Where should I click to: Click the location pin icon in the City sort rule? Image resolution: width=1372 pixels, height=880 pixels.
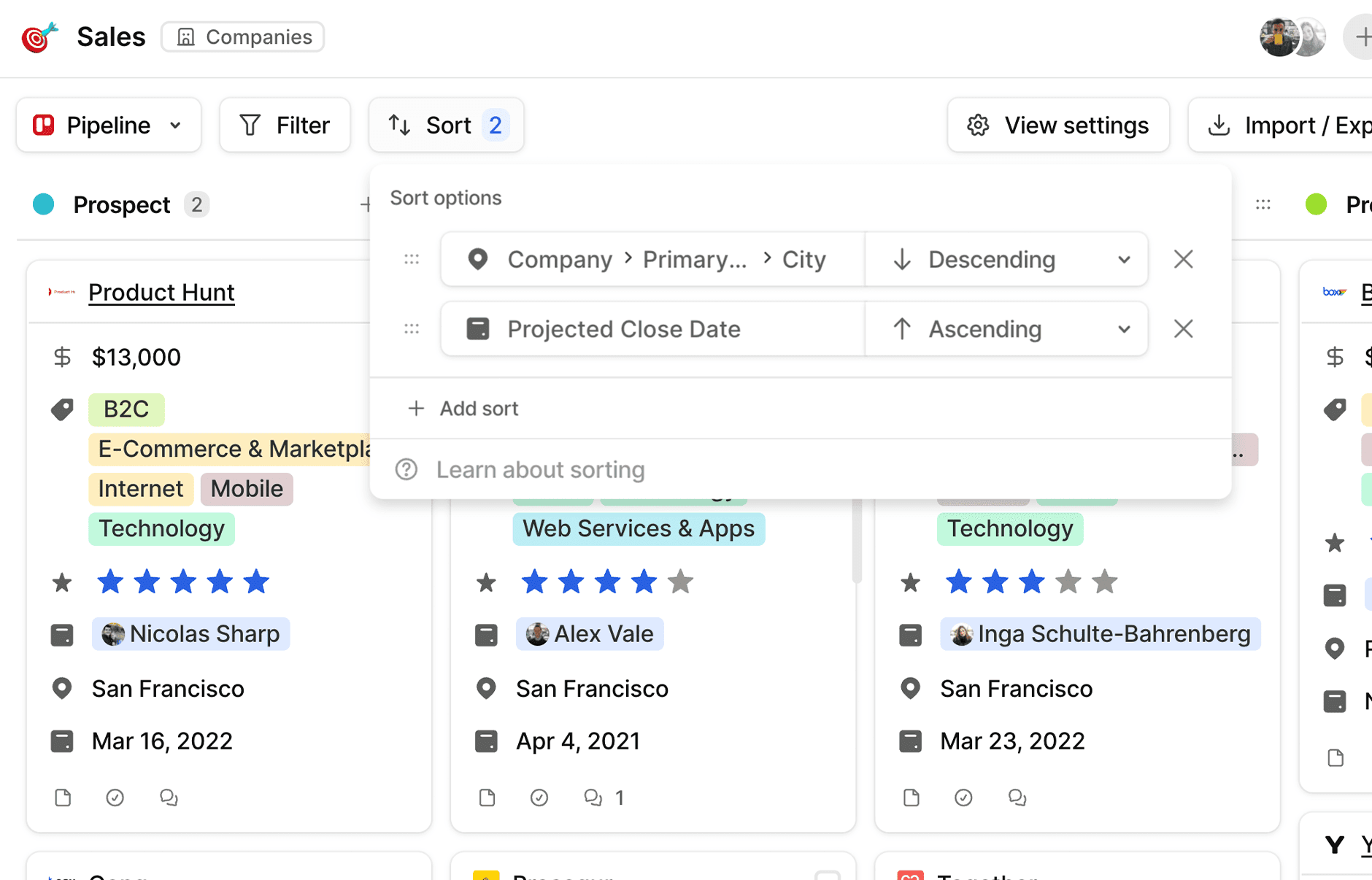coord(478,259)
